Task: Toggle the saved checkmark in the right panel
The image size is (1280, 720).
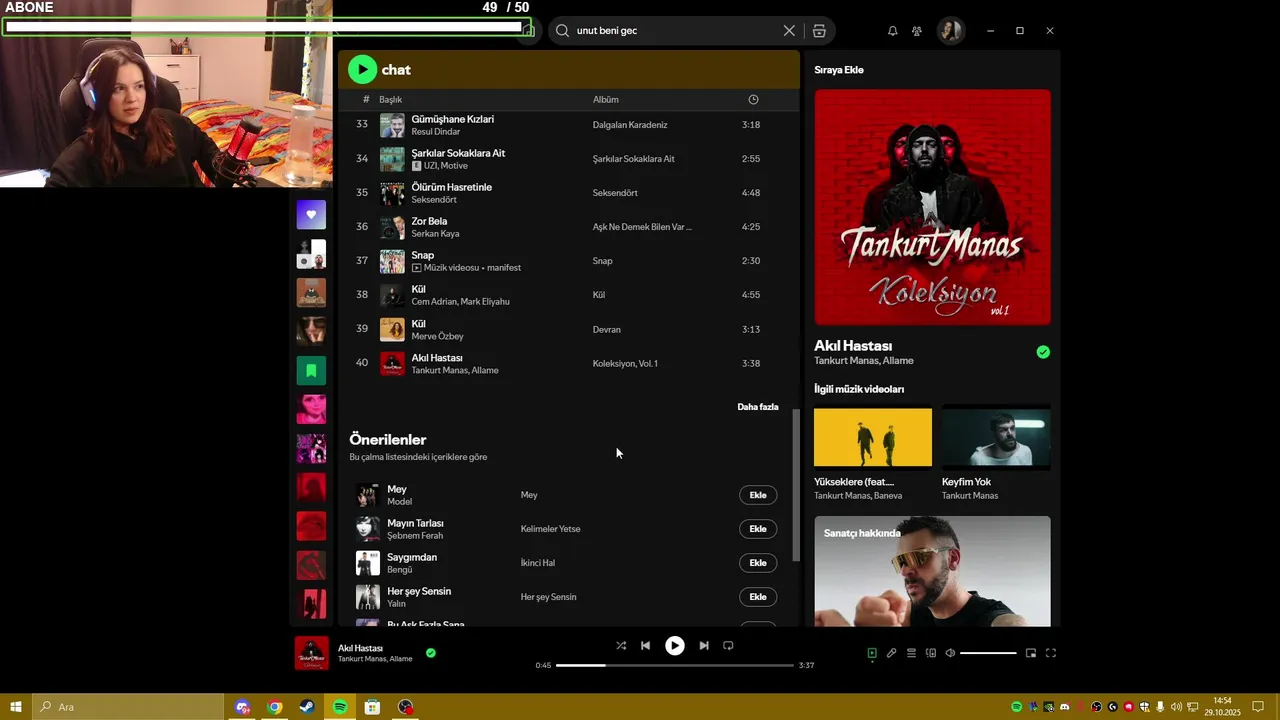Action: point(1043,352)
